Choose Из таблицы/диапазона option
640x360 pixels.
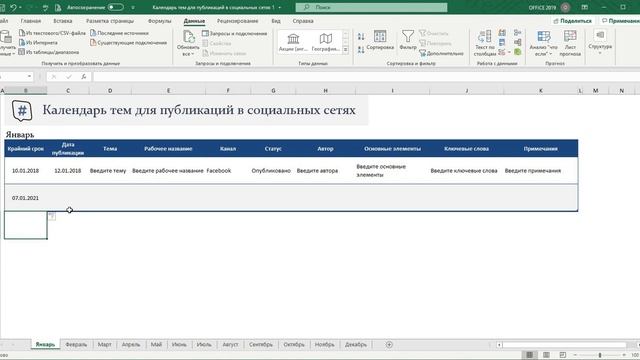[x=49, y=52]
